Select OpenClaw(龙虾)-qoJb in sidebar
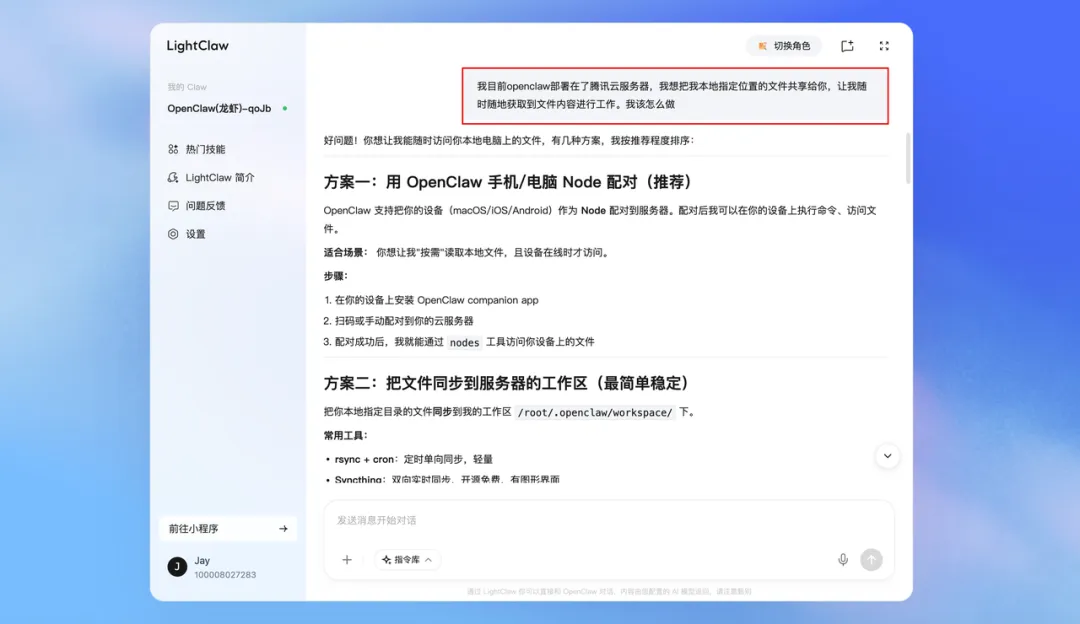1080x624 pixels. click(220, 108)
